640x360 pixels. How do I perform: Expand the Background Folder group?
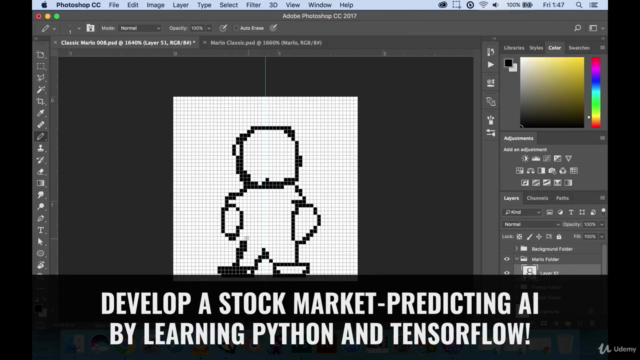click(x=517, y=249)
